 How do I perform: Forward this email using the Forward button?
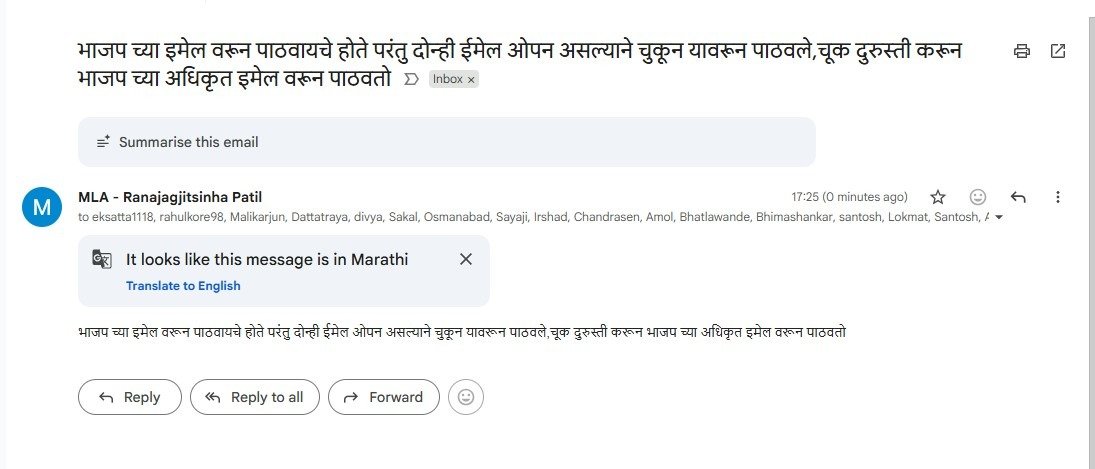(x=384, y=397)
